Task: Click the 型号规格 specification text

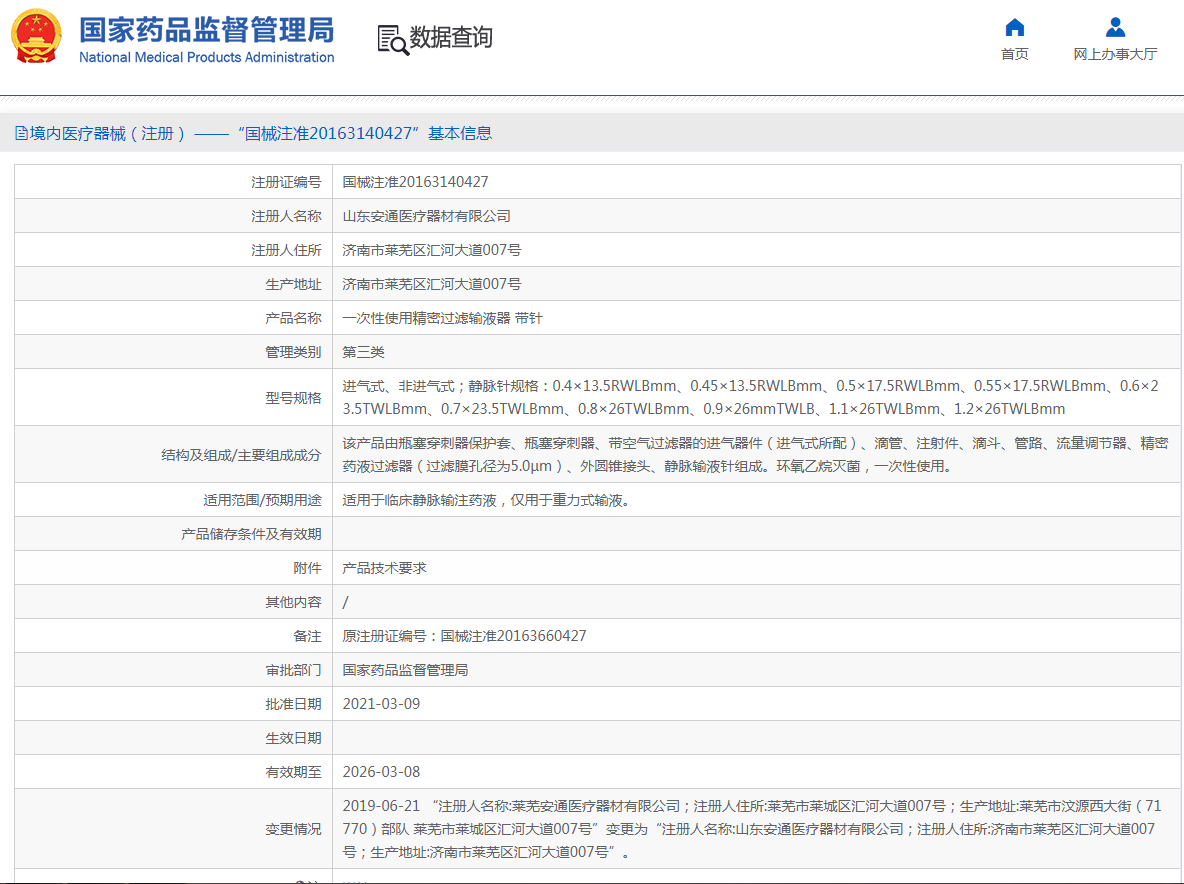Action: (x=750, y=397)
